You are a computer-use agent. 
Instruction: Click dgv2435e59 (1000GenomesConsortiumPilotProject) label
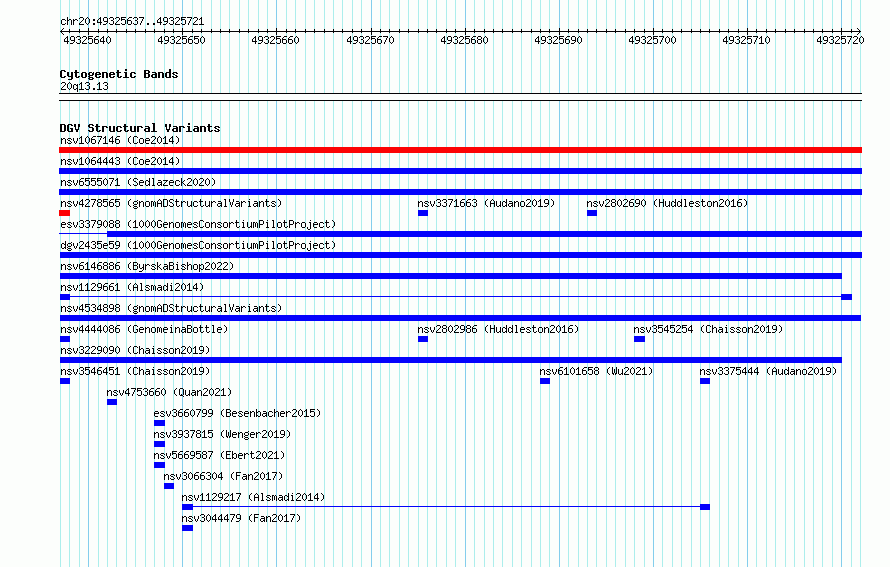[x=198, y=245]
